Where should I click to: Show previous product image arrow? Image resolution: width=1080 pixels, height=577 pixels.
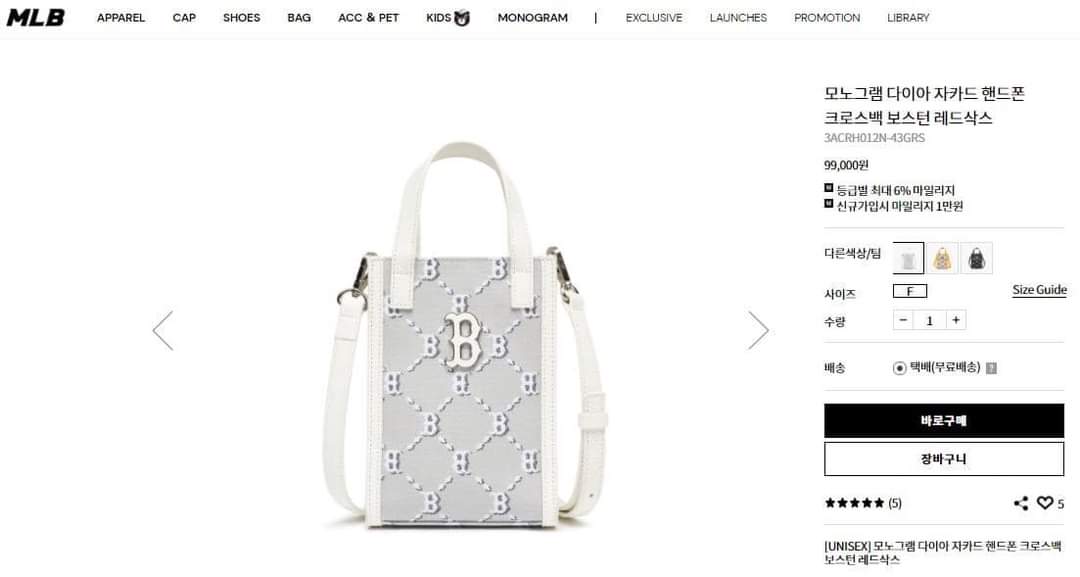point(163,331)
